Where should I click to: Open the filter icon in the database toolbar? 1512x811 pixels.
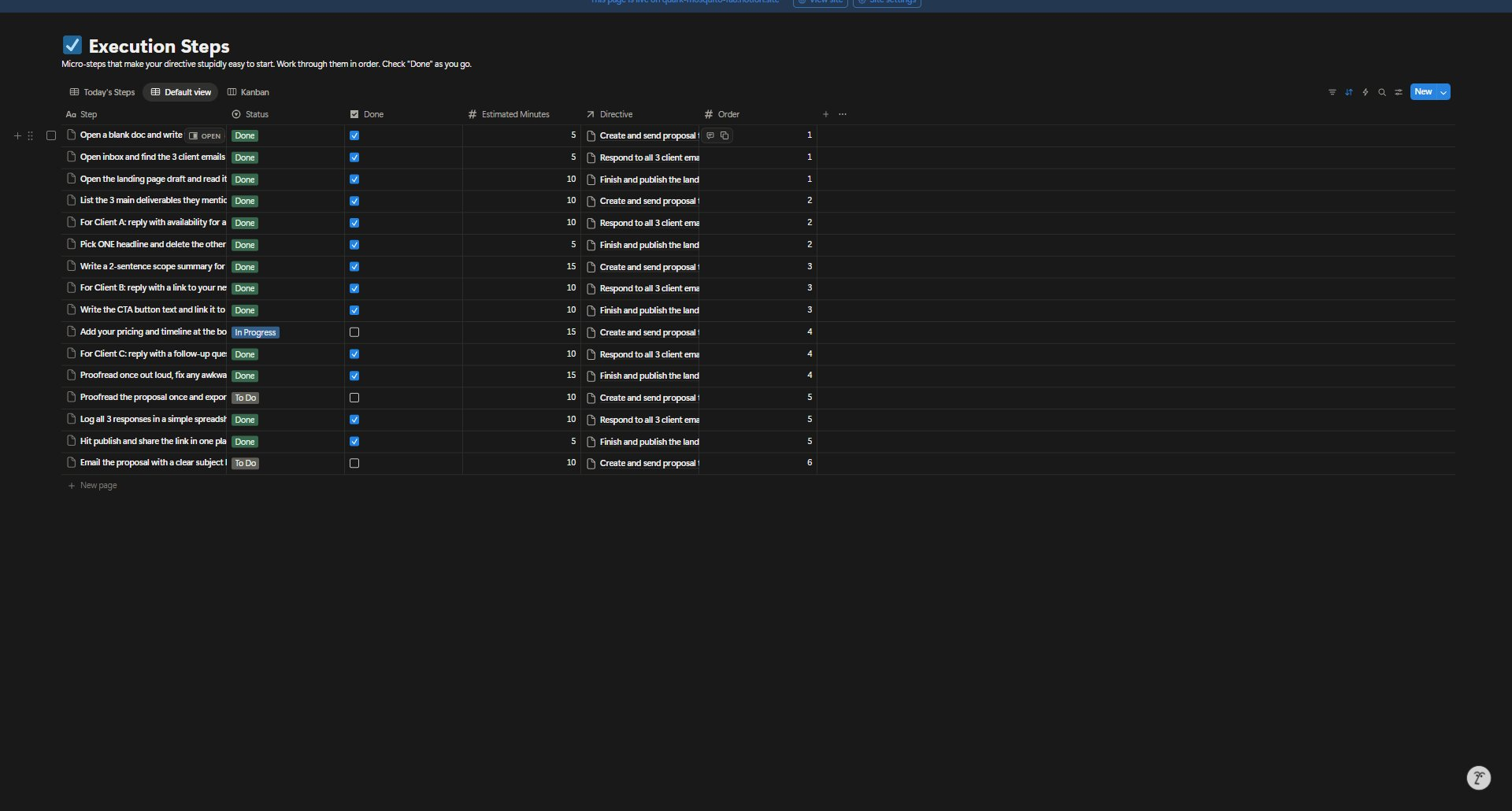(x=1332, y=92)
